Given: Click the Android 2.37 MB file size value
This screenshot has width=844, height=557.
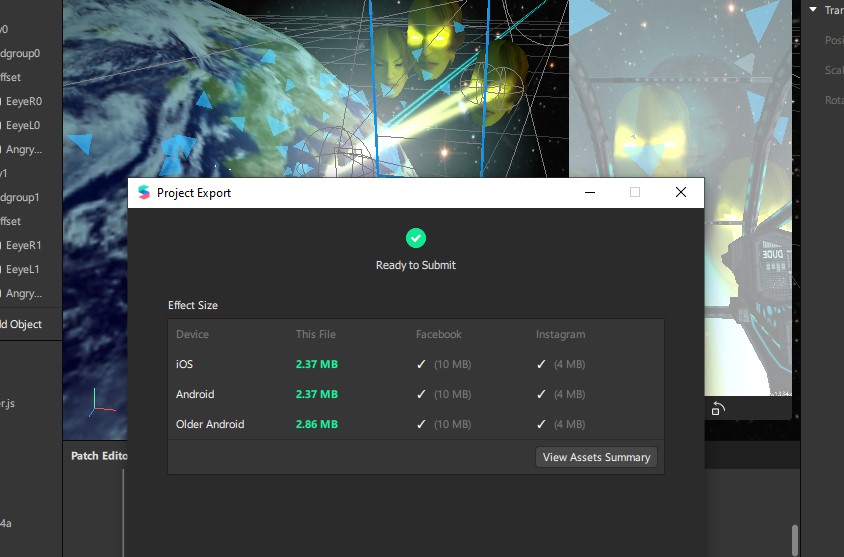Looking at the screenshot, I should tap(317, 394).
